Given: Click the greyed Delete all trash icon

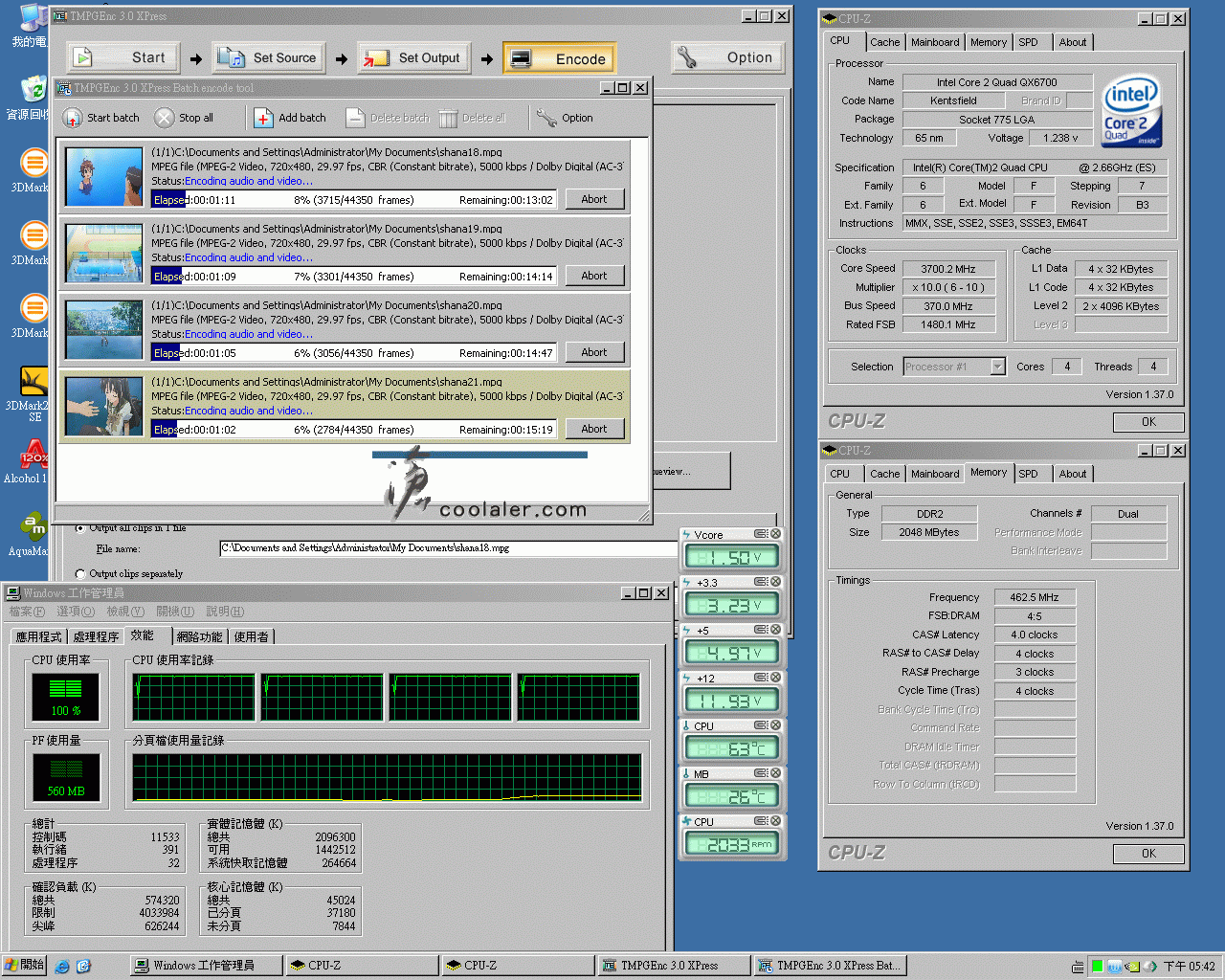Looking at the screenshot, I should point(448,118).
